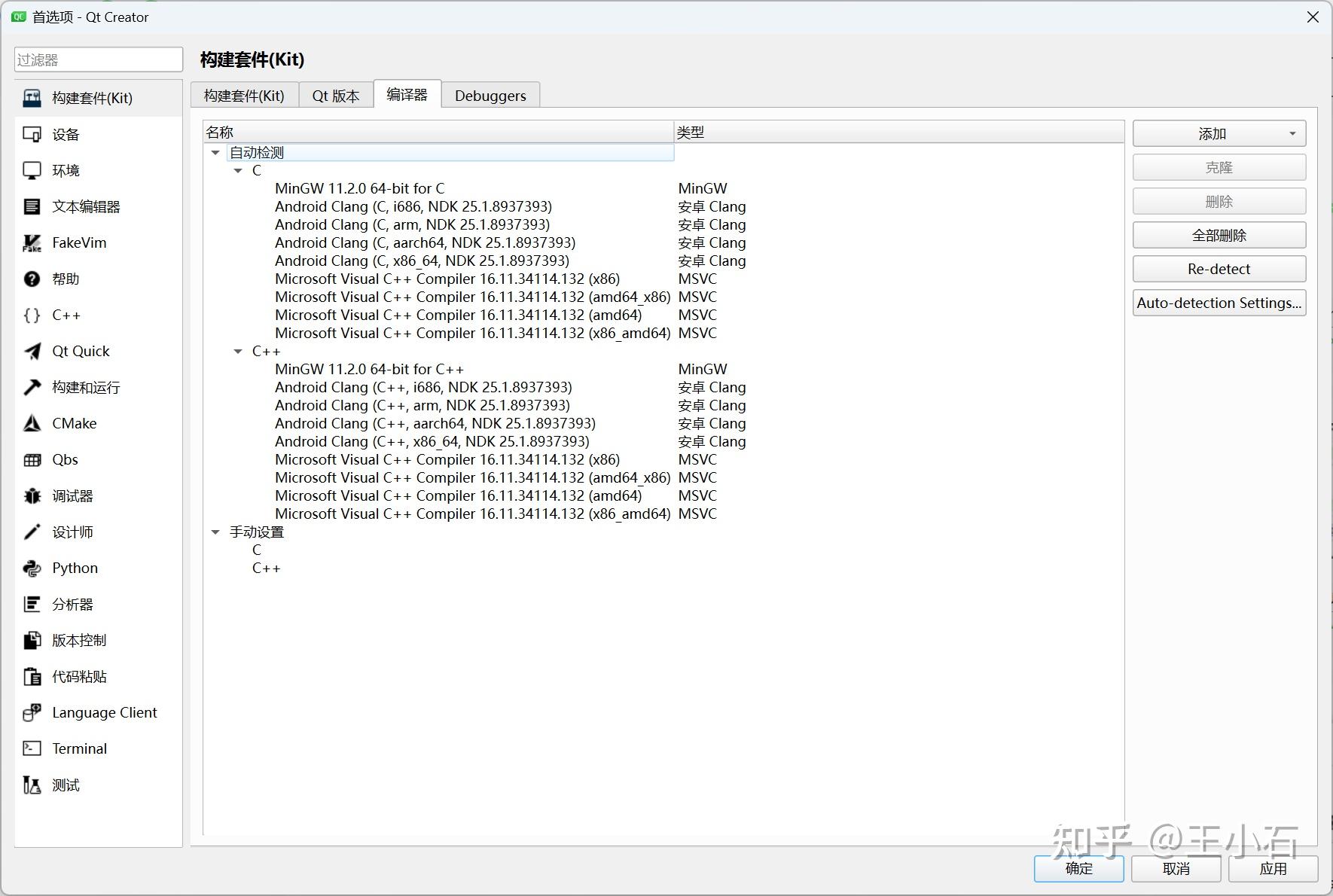Open the 添加 button dropdown arrow

pos(1294,133)
